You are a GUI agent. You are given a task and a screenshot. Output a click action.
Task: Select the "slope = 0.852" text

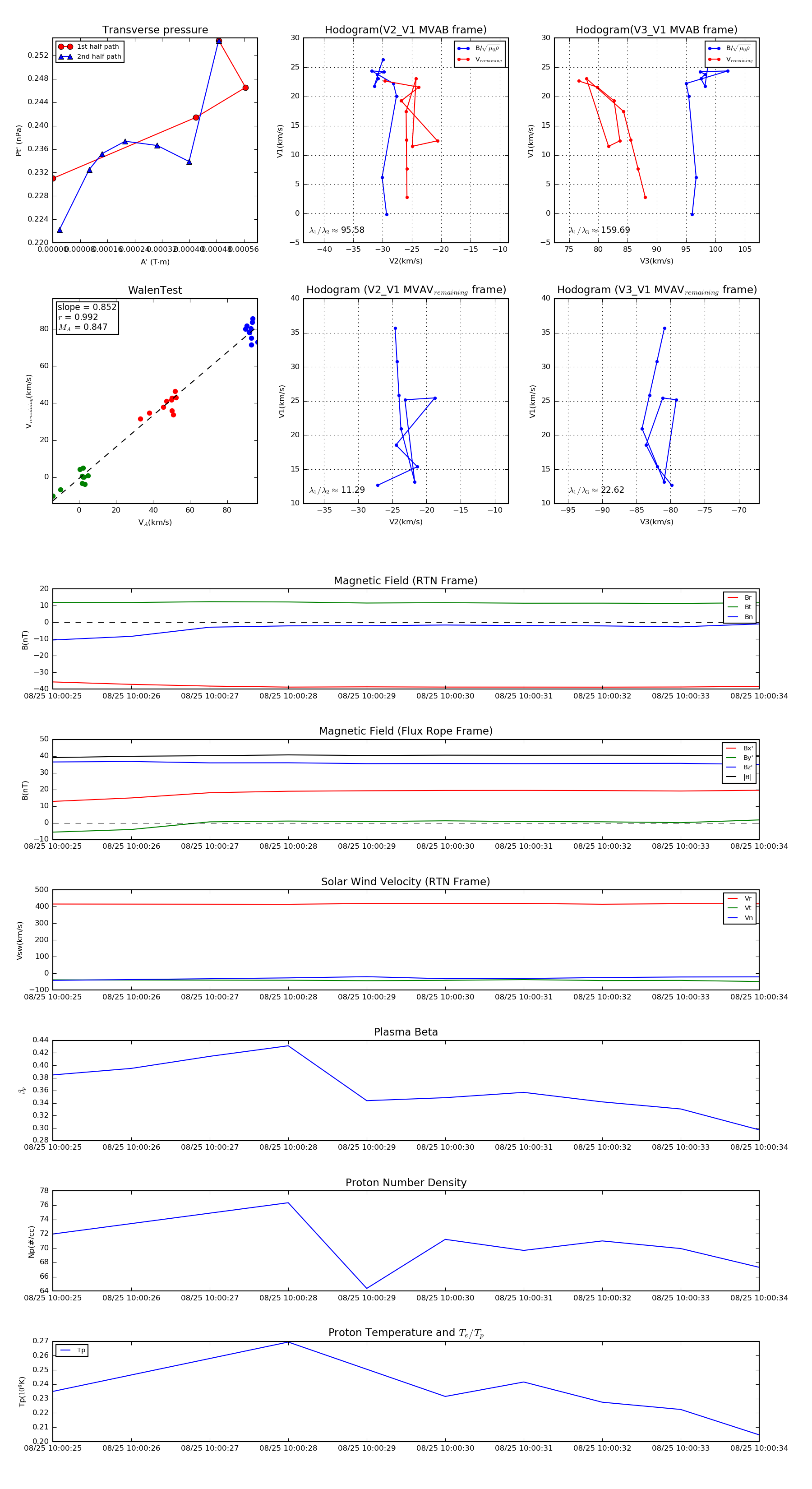click(x=87, y=307)
